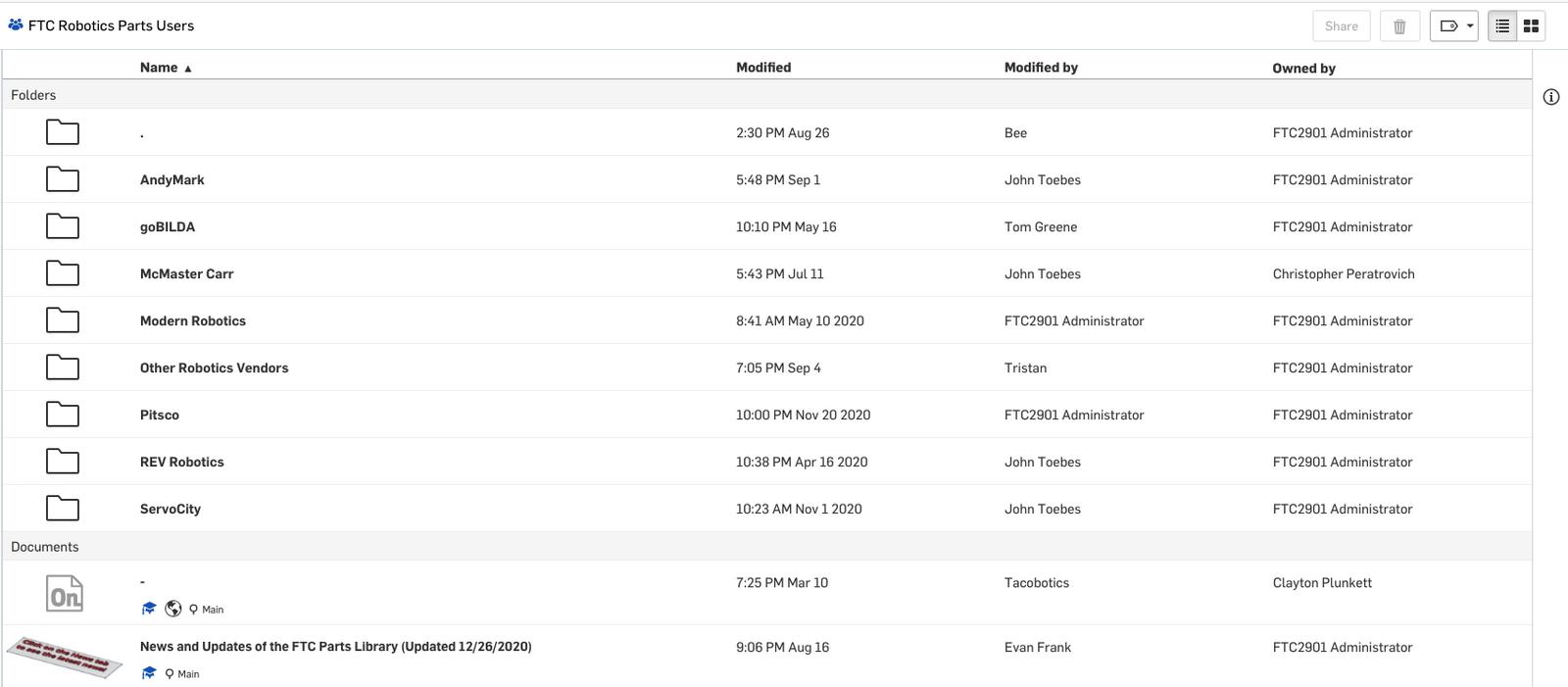Sort by Modified column header
This screenshot has height=687, width=1568.
click(x=762, y=68)
